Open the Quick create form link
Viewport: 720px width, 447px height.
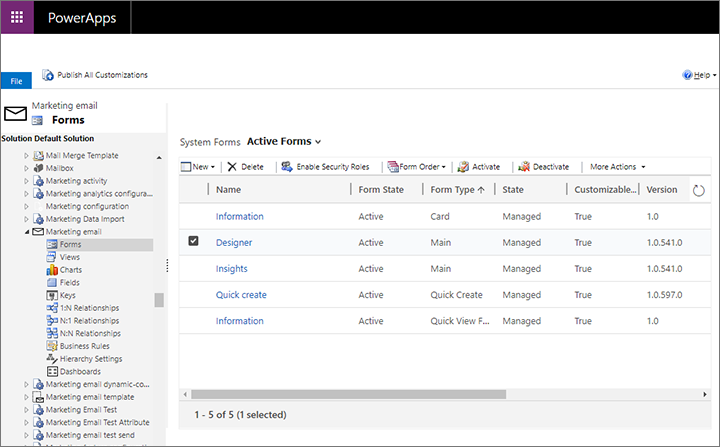[x=241, y=295]
